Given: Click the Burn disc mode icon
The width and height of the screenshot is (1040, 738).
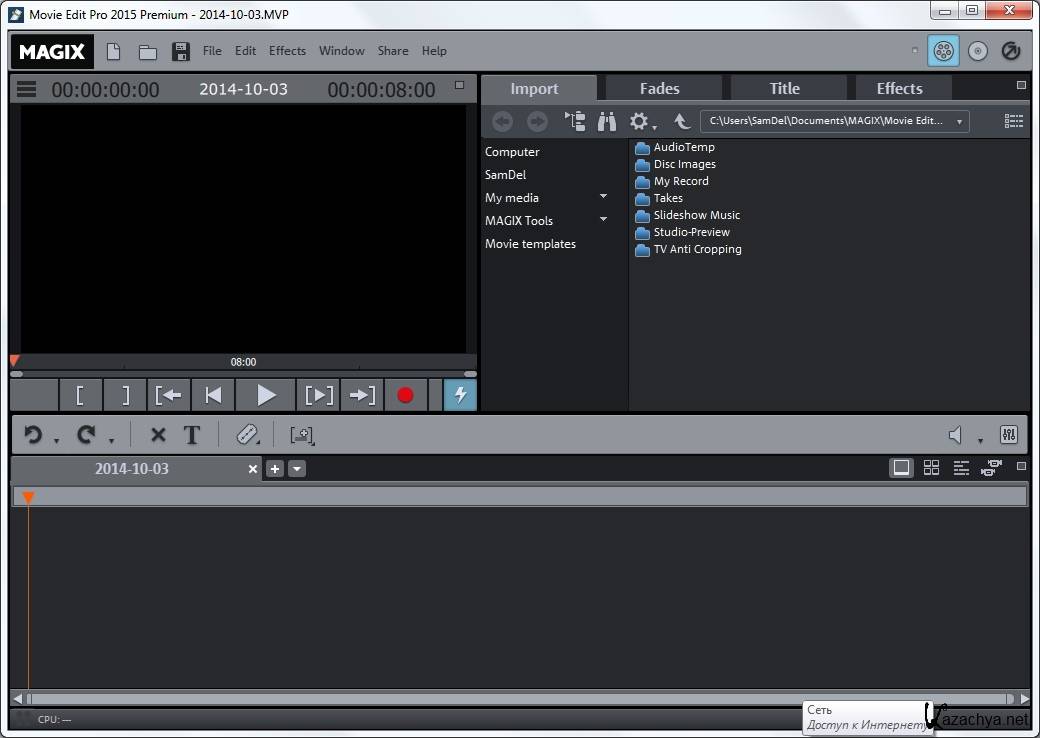Looking at the screenshot, I should tap(978, 51).
